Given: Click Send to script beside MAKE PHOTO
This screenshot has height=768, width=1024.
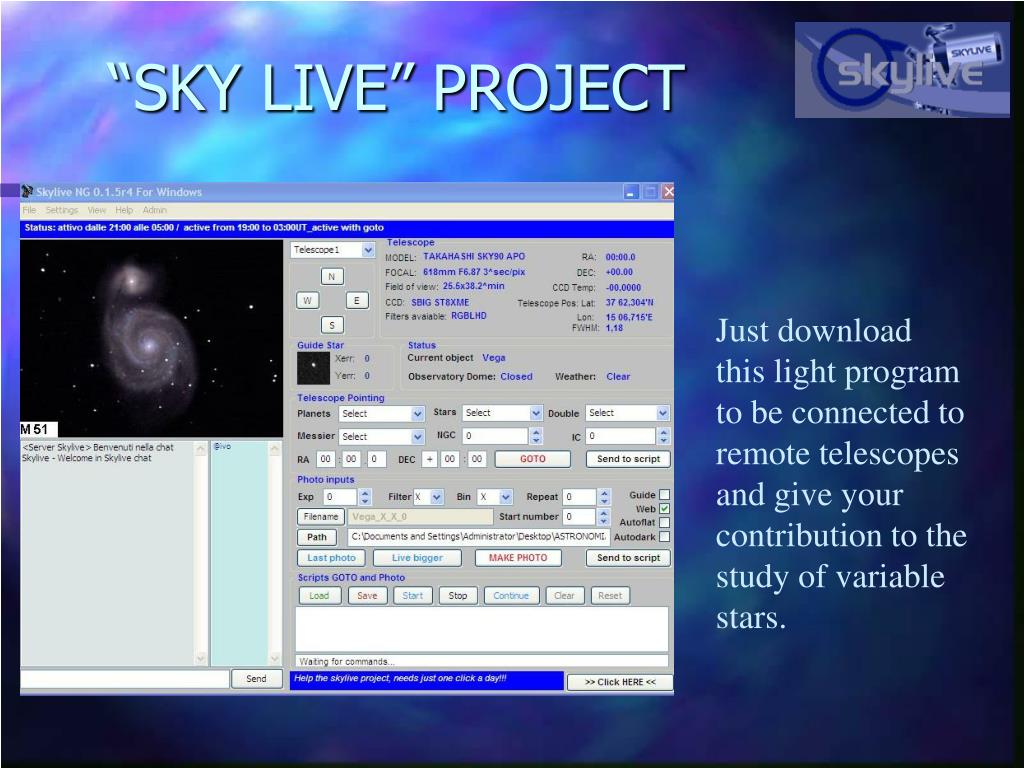Looking at the screenshot, I should click(628, 558).
